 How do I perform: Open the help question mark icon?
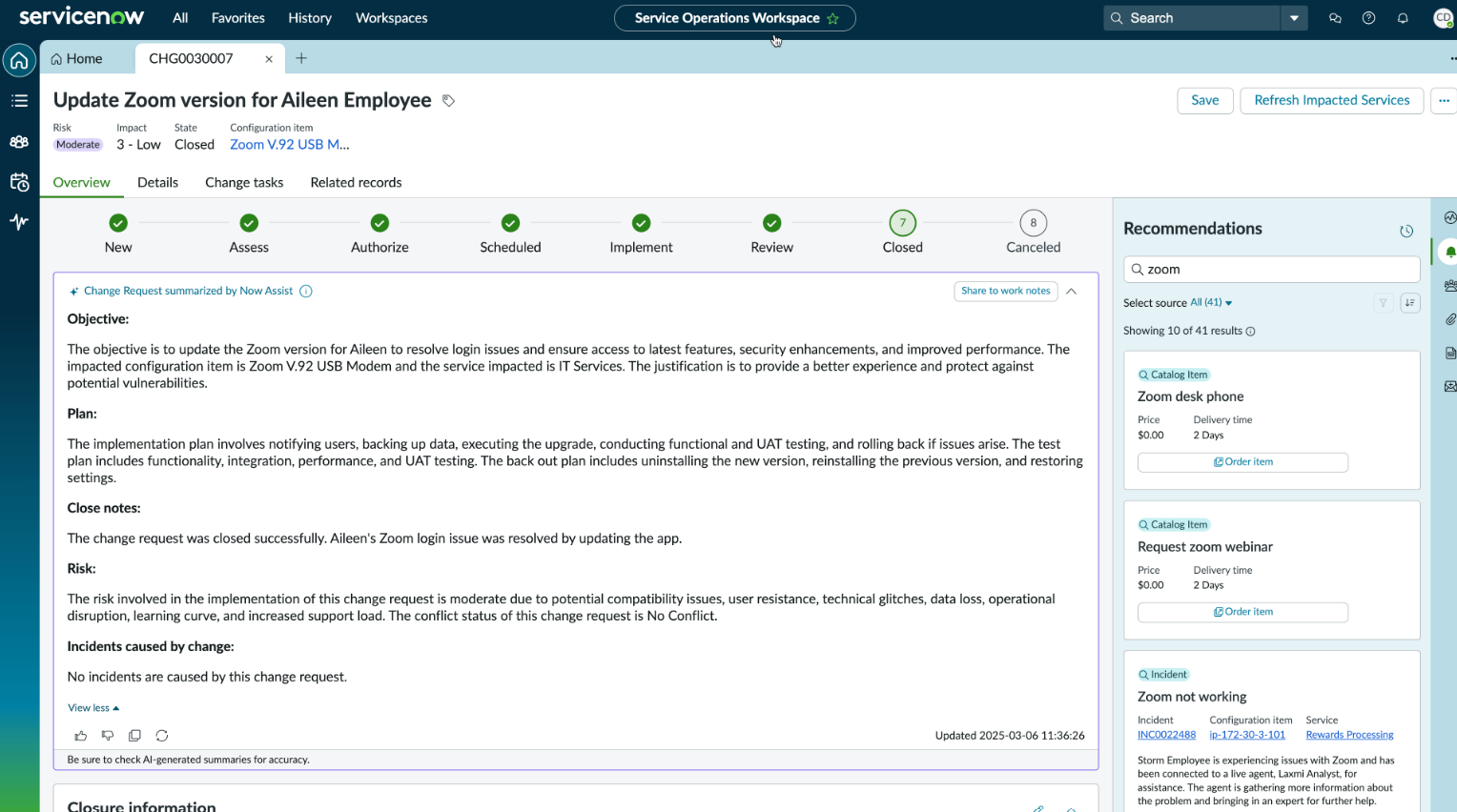pyautogui.click(x=1369, y=18)
